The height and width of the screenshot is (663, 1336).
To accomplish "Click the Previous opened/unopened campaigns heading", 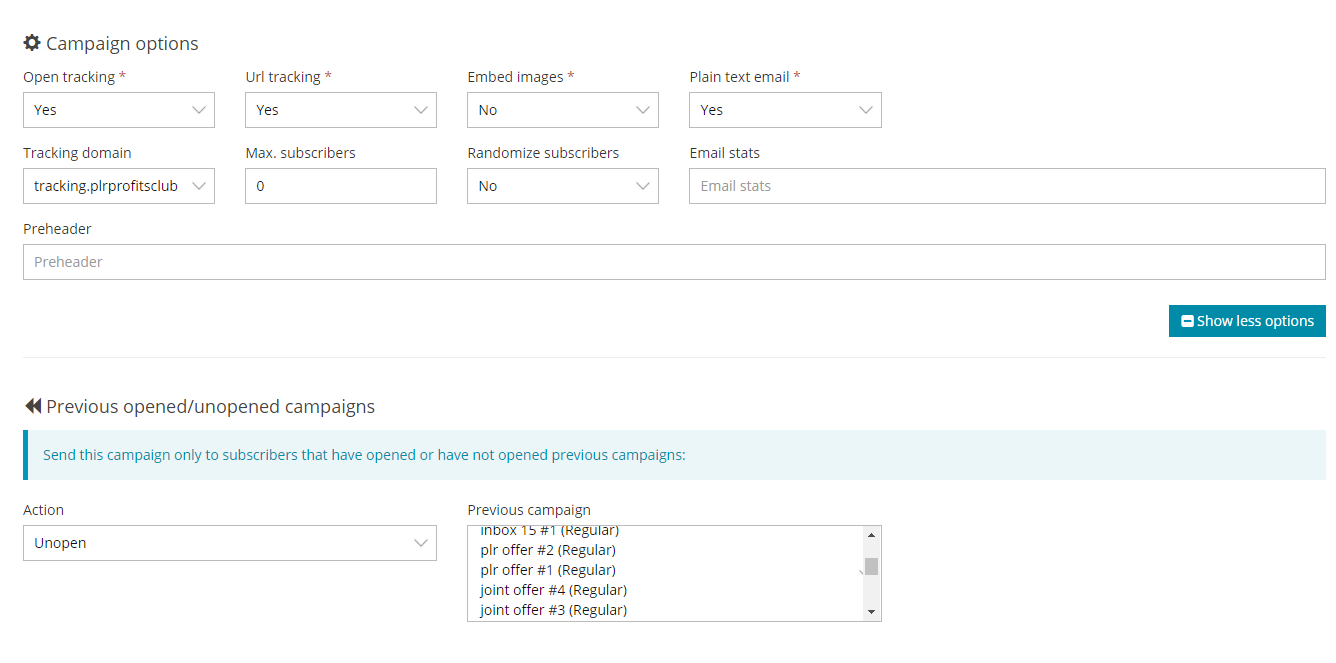I will click(210, 407).
